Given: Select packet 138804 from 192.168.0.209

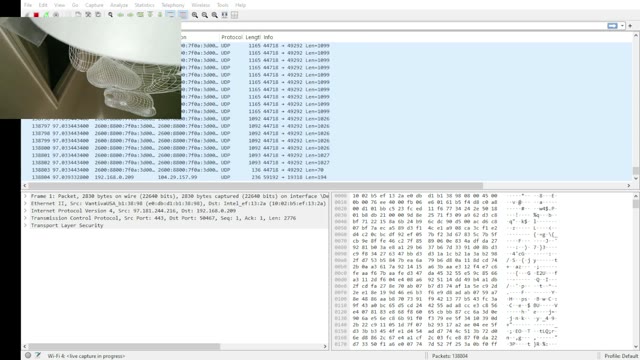Looking at the screenshot, I should pyautogui.click(x=327, y=178).
